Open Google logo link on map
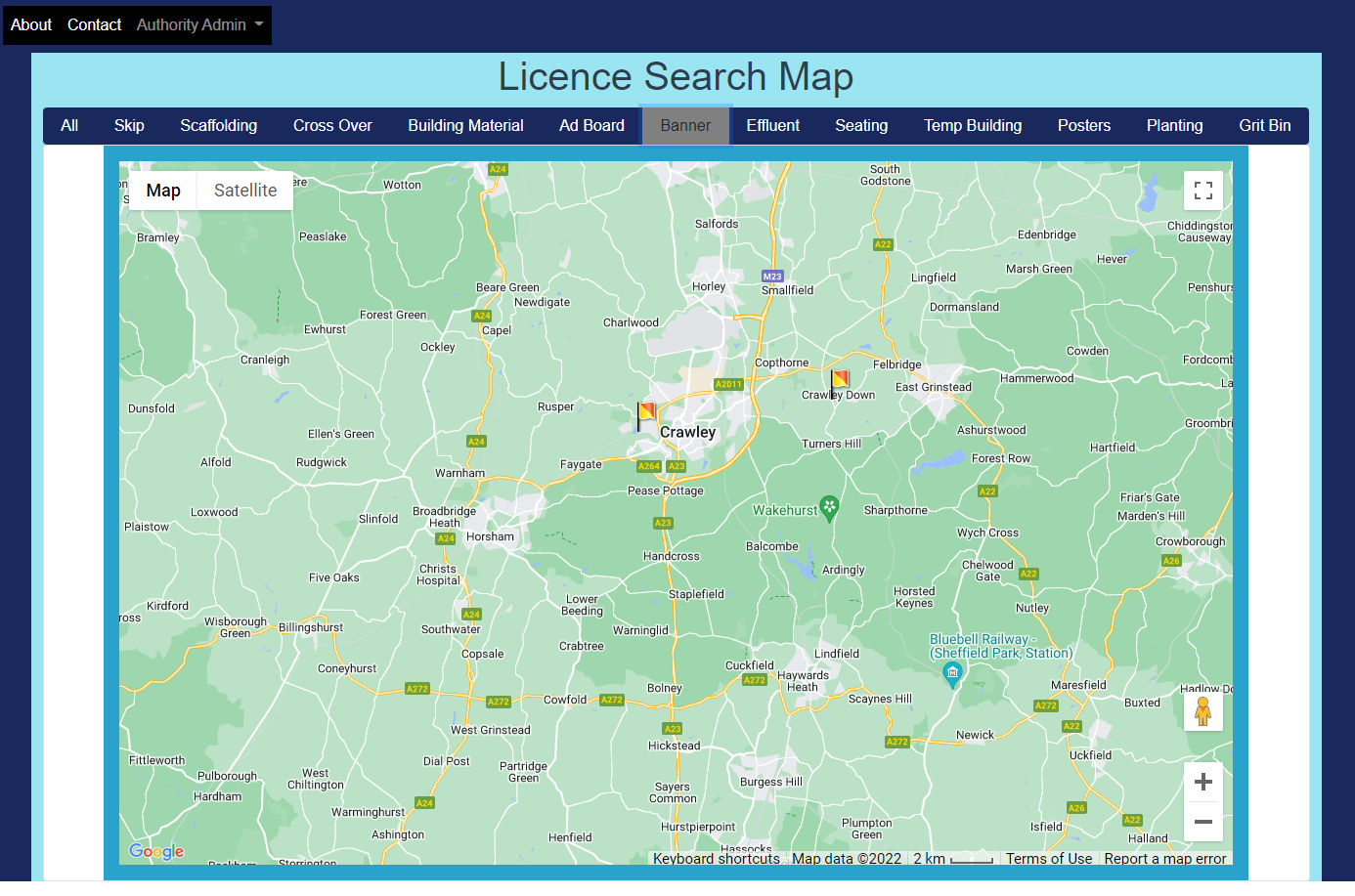 click(x=156, y=851)
